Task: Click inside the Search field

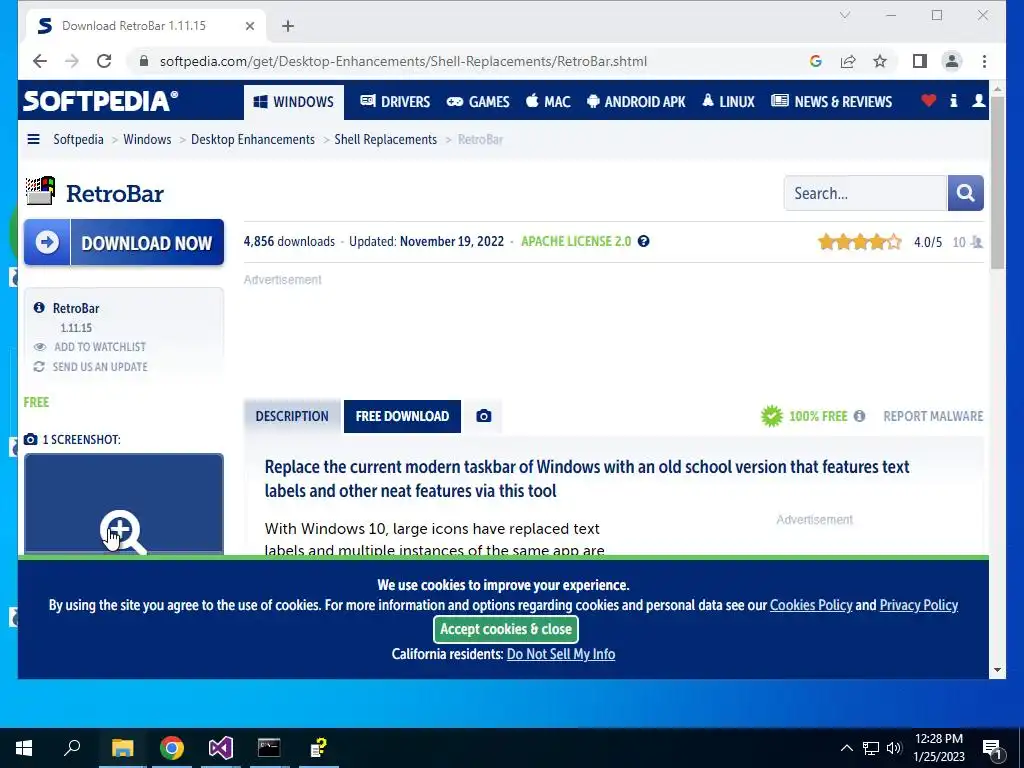Action: pos(865,193)
